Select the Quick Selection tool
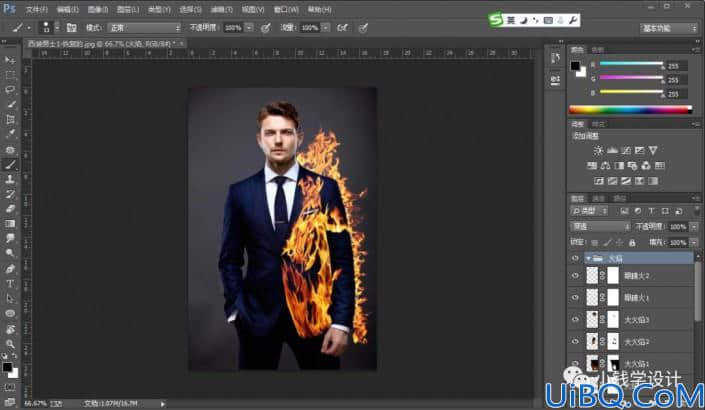Viewport: 705px width, 410px height. pyautogui.click(x=10, y=104)
